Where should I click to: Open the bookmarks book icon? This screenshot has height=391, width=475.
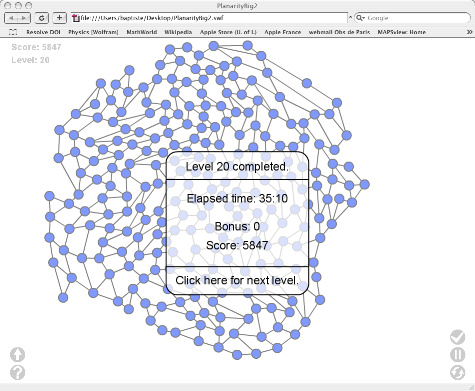13,32
